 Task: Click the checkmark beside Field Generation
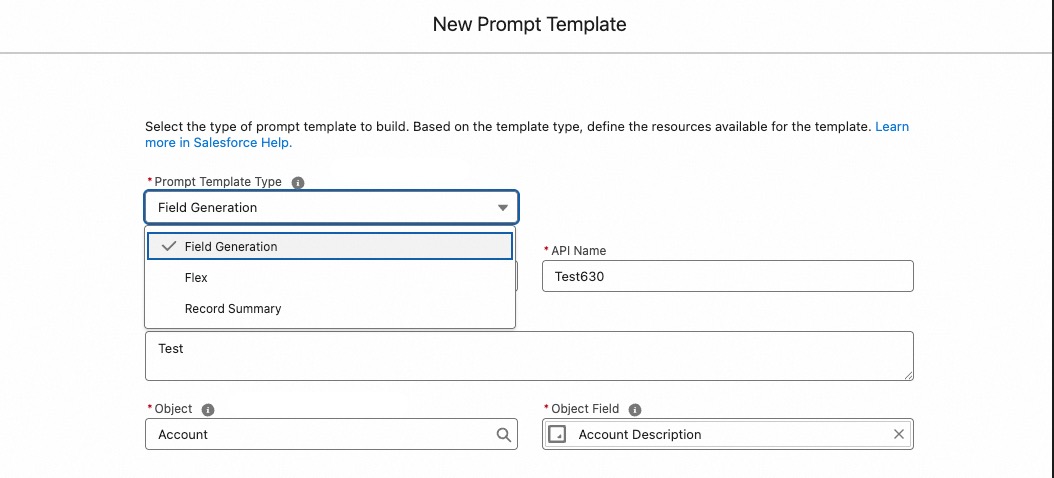[x=168, y=246]
